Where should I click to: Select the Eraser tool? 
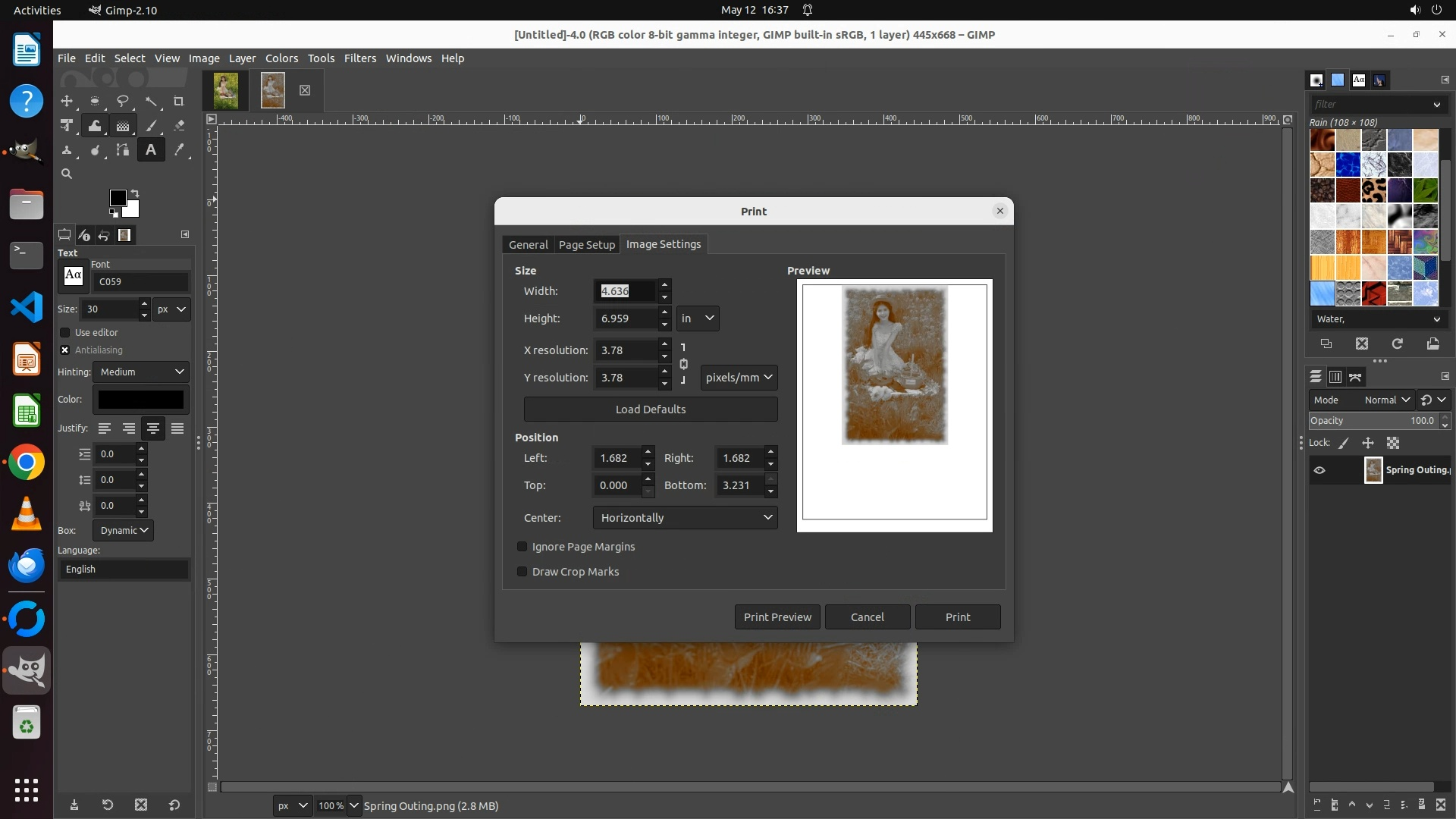pos(179,126)
